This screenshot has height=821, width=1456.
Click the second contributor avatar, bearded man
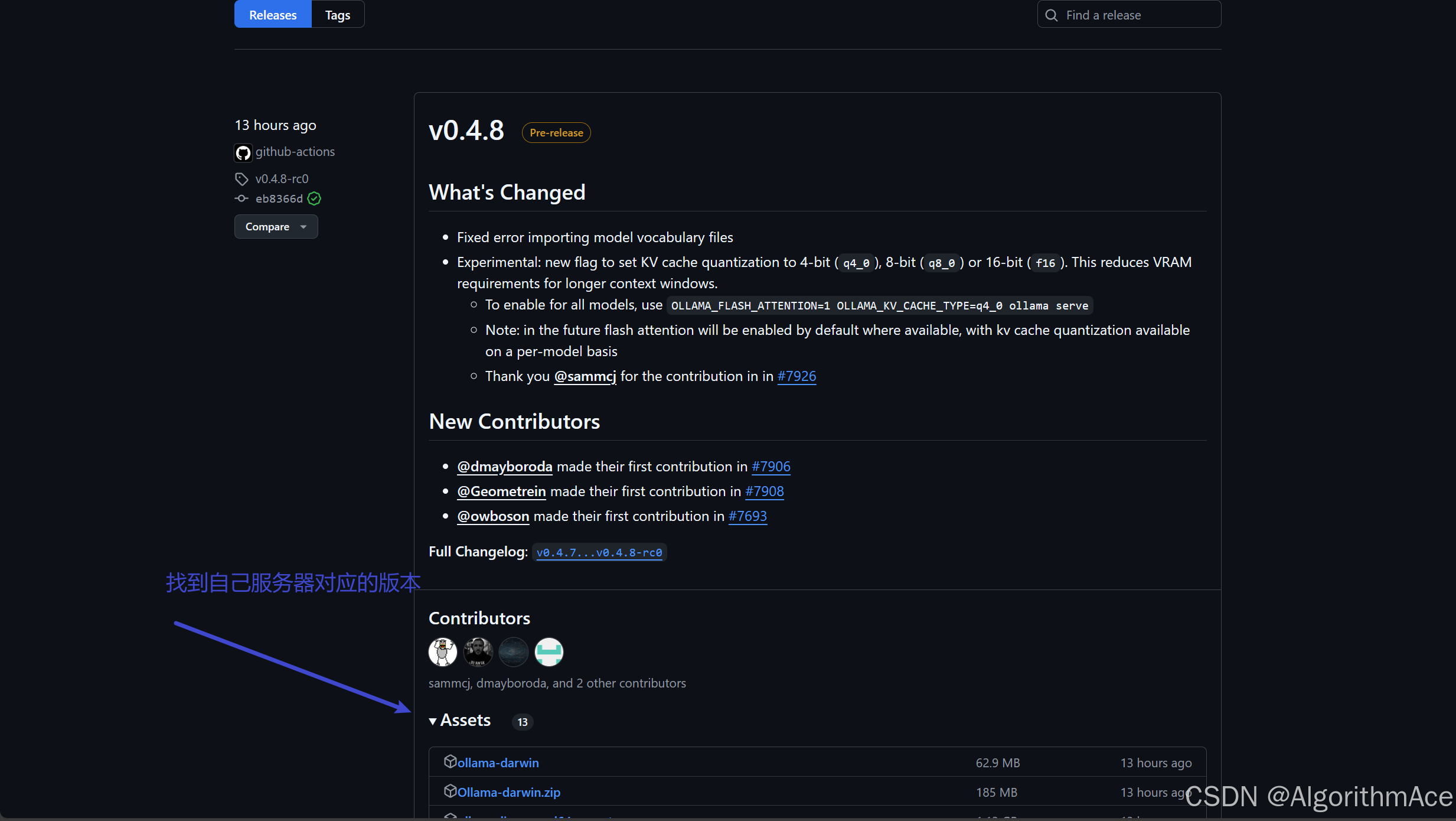478,652
